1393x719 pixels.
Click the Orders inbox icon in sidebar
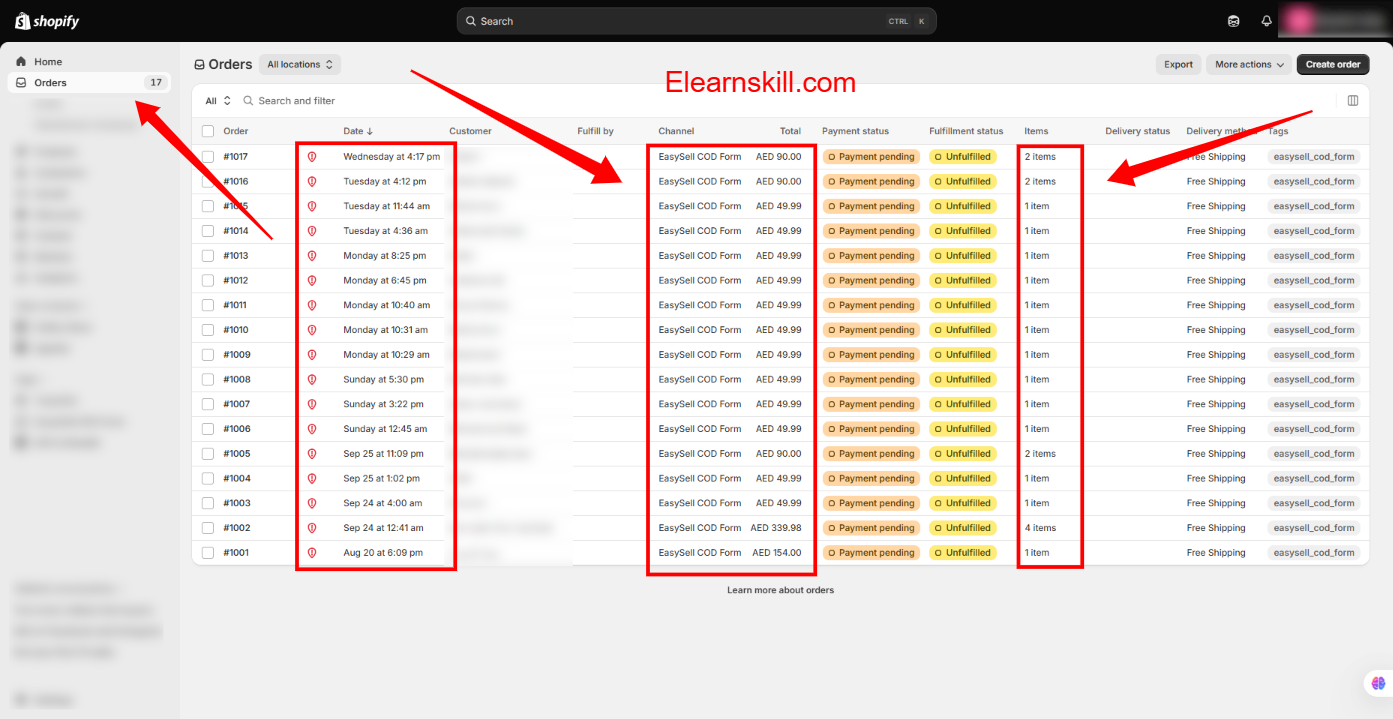click(21, 83)
